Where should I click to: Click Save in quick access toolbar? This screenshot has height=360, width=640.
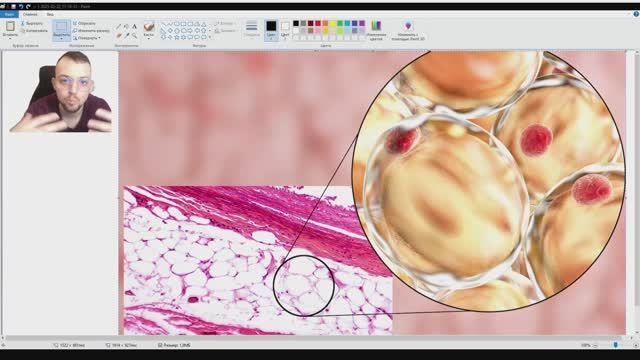point(13,7)
